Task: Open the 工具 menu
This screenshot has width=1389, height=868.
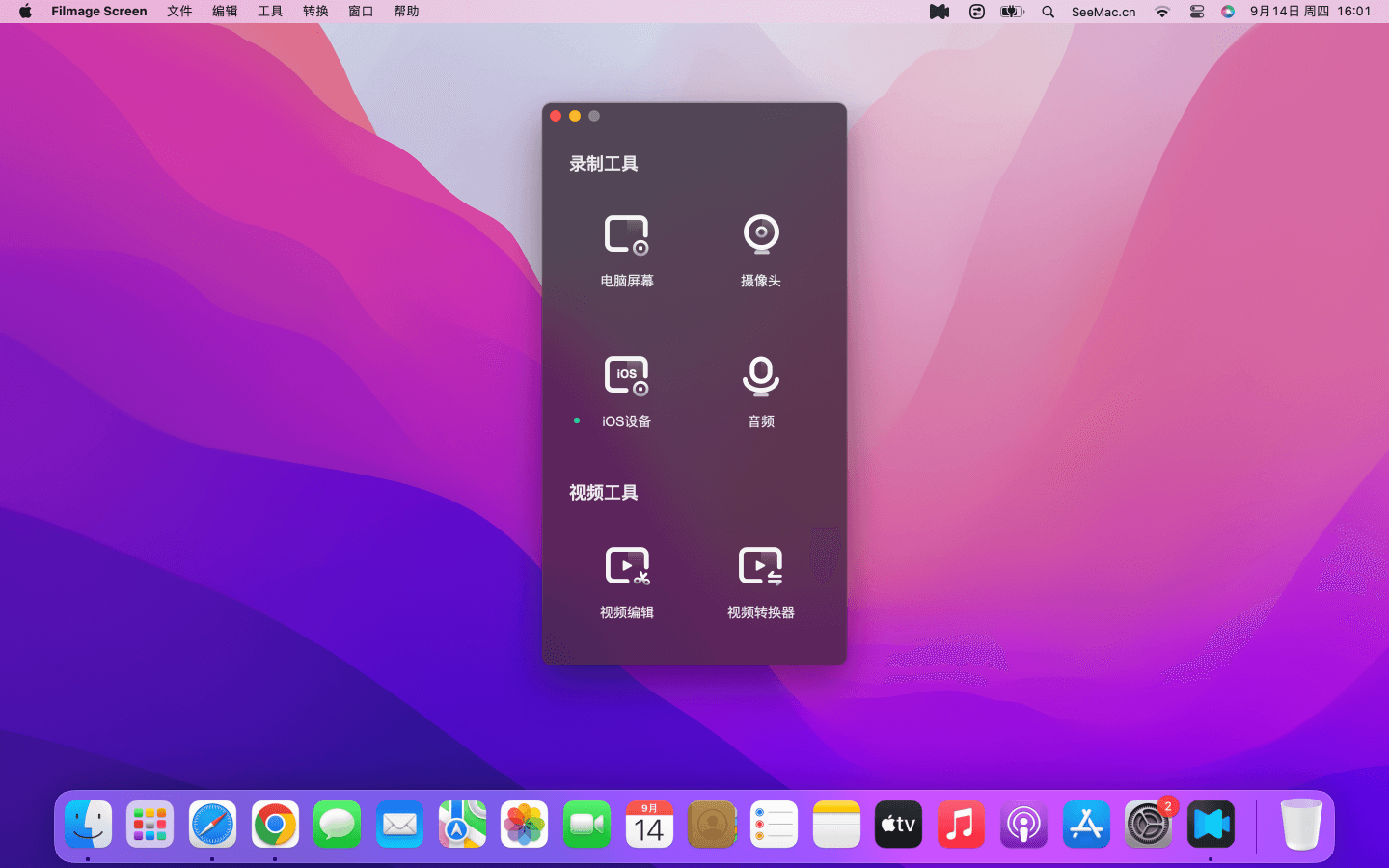Action: pyautogui.click(x=270, y=12)
